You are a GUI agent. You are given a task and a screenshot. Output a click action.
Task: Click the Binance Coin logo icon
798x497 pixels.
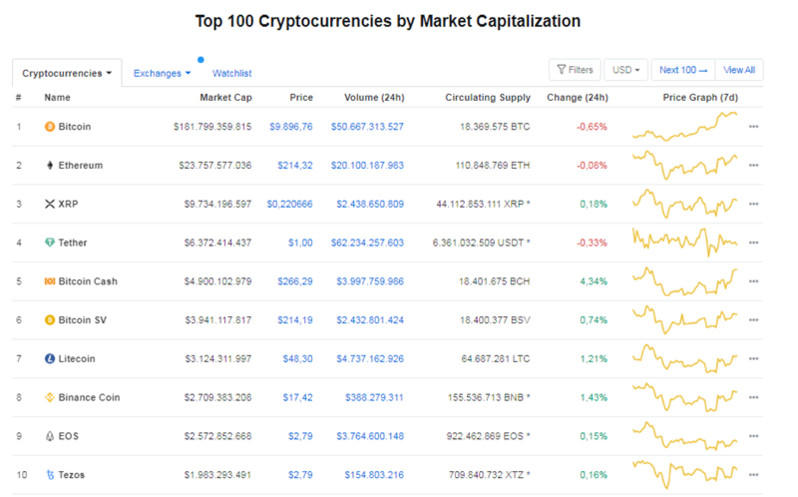tap(50, 397)
